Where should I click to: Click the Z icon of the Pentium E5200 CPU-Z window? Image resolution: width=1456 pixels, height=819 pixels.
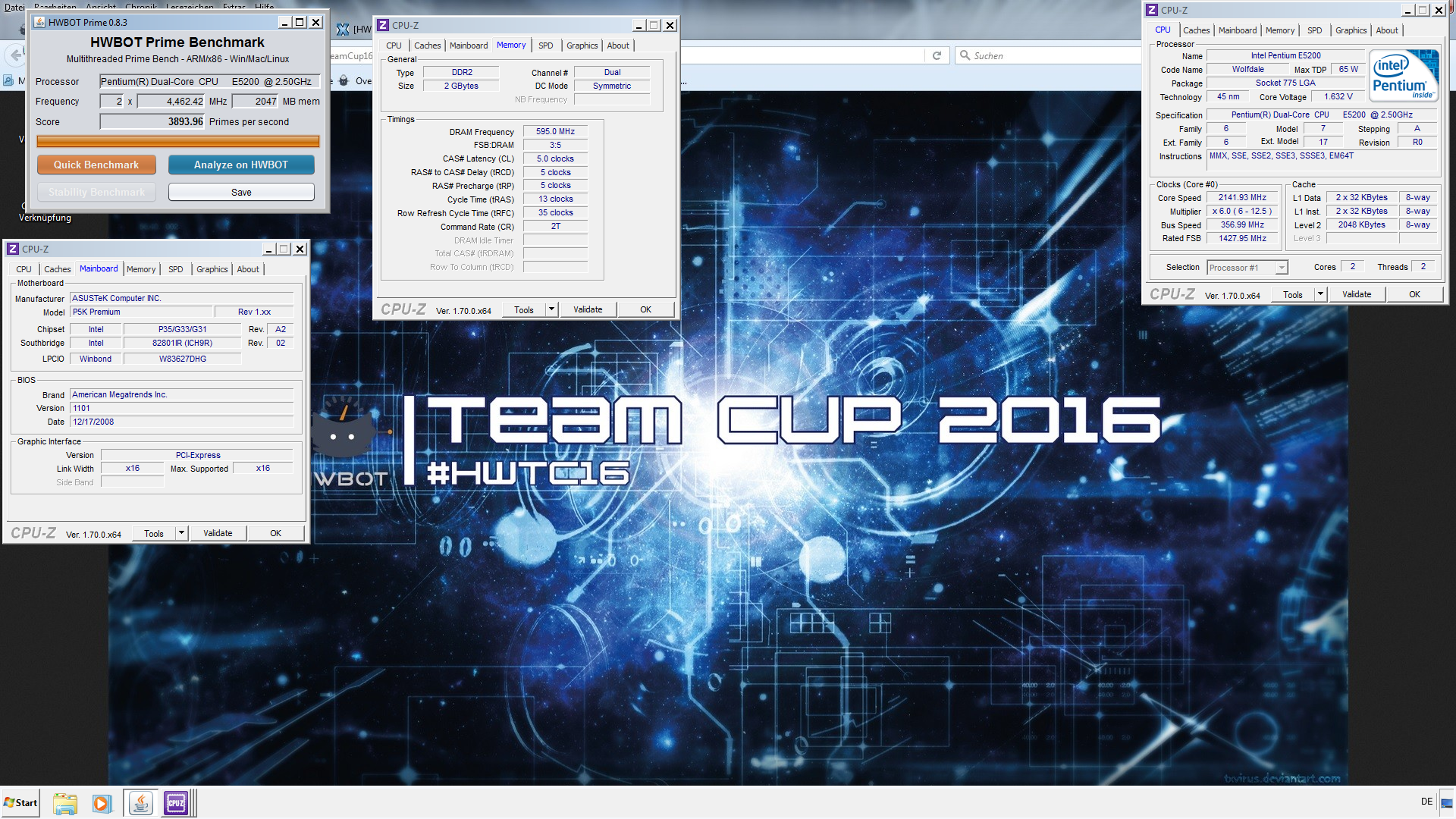pos(1152,10)
